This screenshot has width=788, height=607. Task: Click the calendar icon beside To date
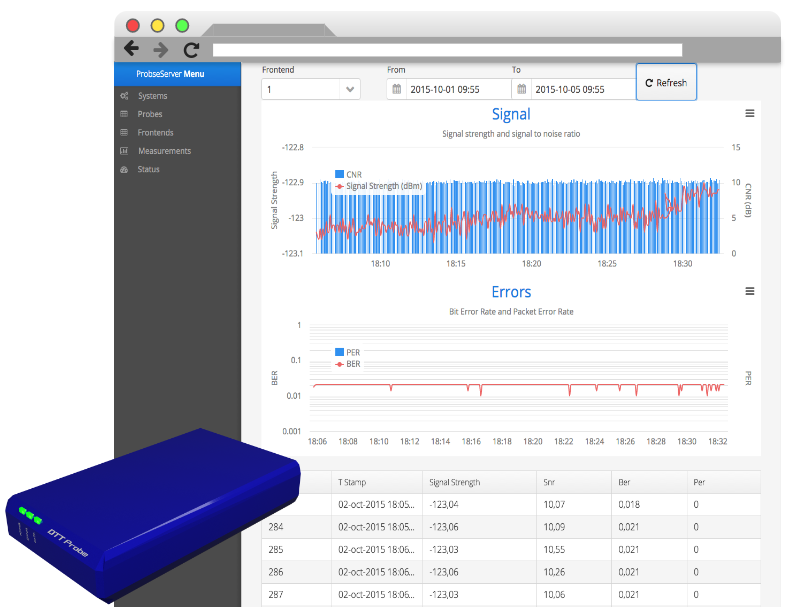tap(521, 89)
